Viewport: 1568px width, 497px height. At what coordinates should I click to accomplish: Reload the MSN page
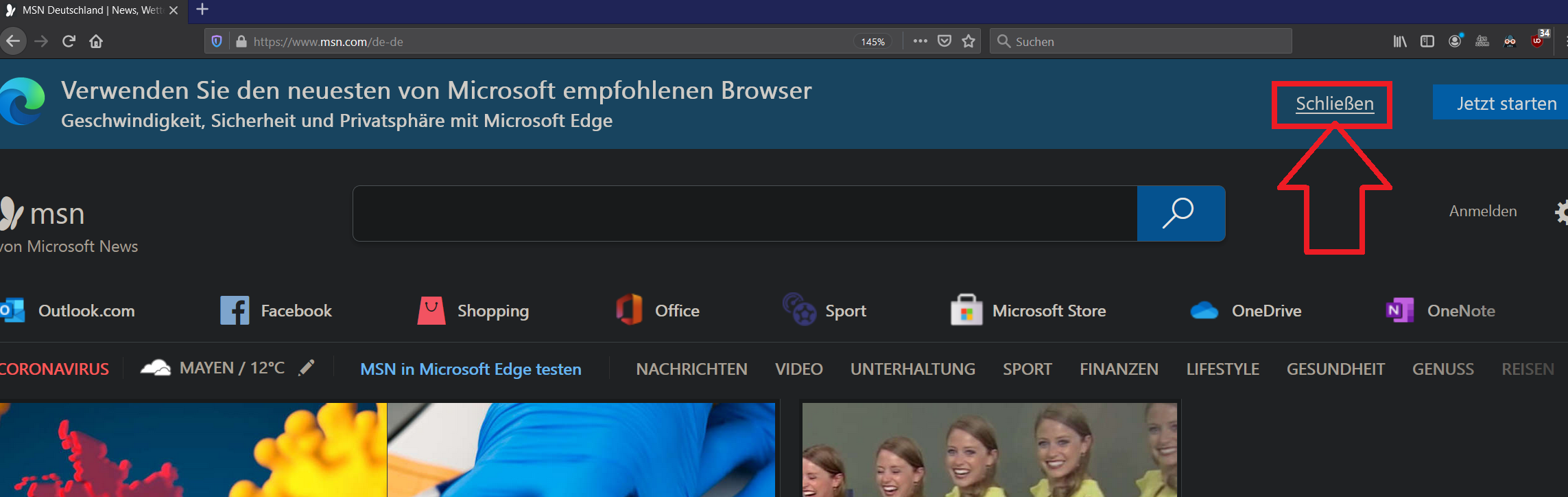[x=69, y=41]
